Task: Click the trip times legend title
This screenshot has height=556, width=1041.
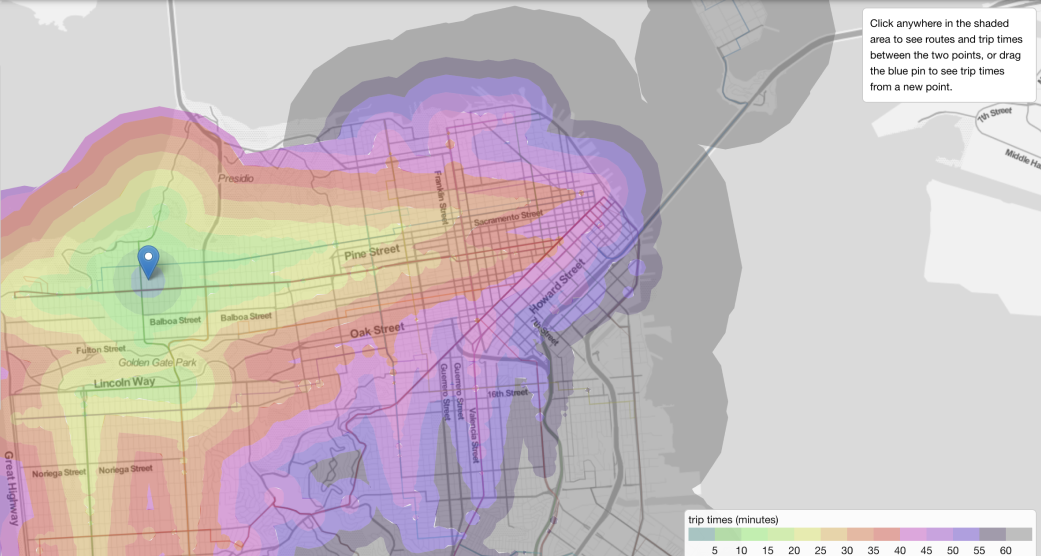Action: pyautogui.click(x=733, y=519)
